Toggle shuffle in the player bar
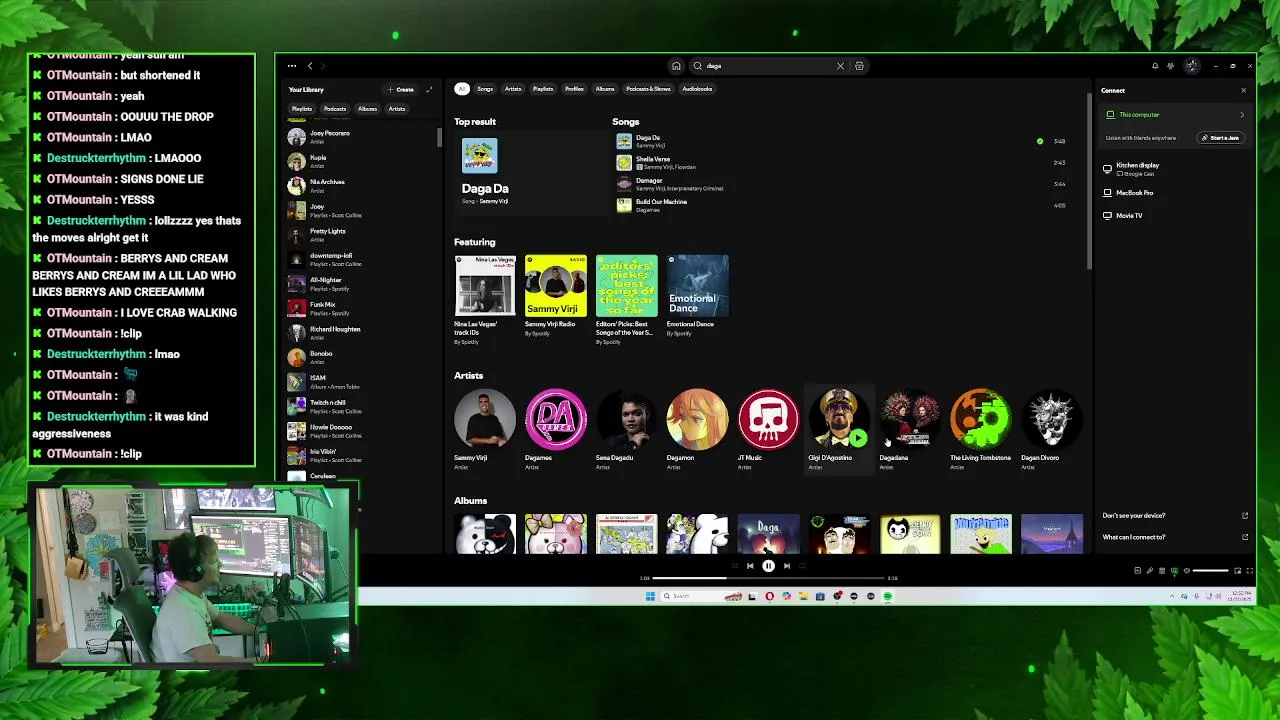The width and height of the screenshot is (1280, 720). point(733,566)
